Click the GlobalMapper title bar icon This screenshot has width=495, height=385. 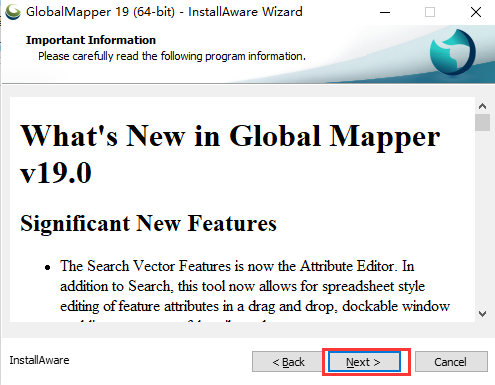[13, 12]
